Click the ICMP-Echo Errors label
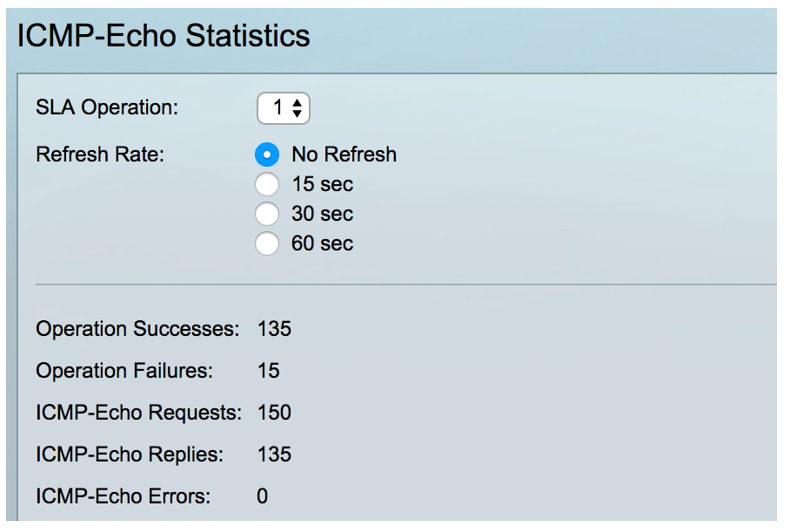787x528 pixels. [x=120, y=495]
